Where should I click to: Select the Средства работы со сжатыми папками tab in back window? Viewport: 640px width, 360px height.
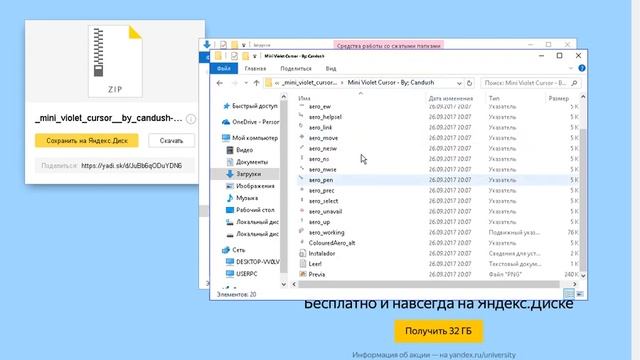point(388,46)
